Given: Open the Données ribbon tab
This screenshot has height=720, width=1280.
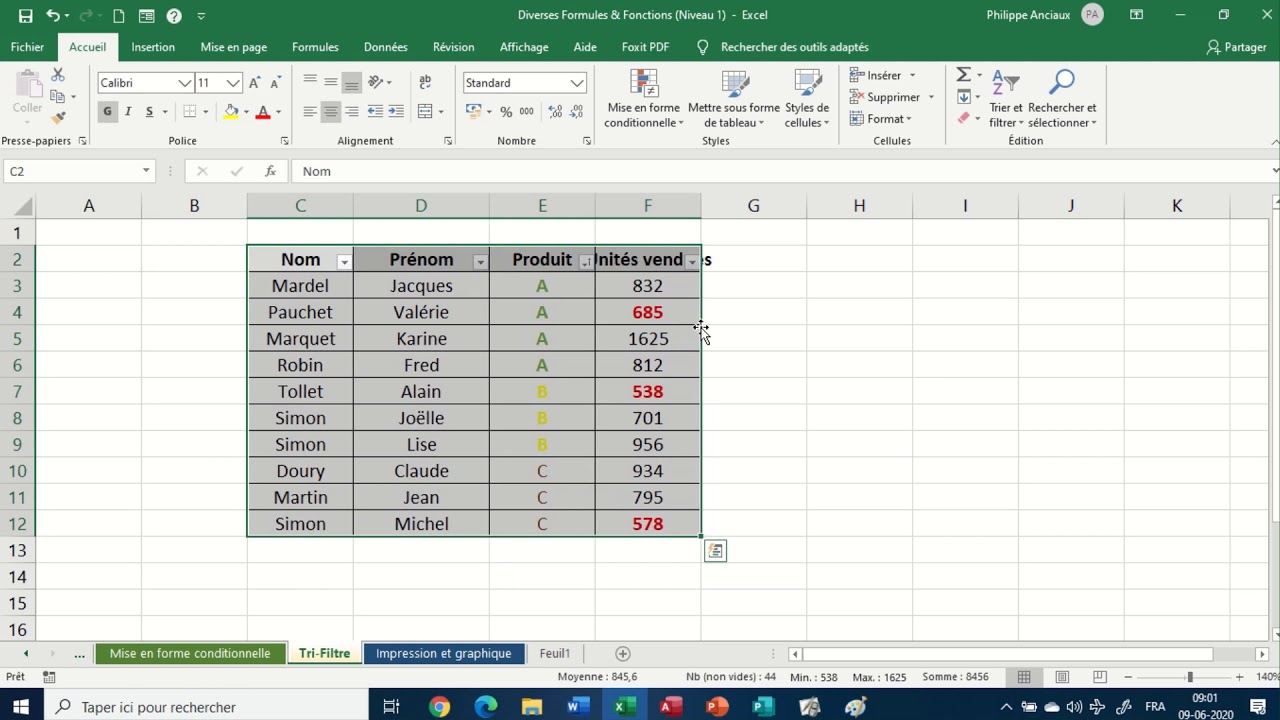Looking at the screenshot, I should tap(385, 47).
